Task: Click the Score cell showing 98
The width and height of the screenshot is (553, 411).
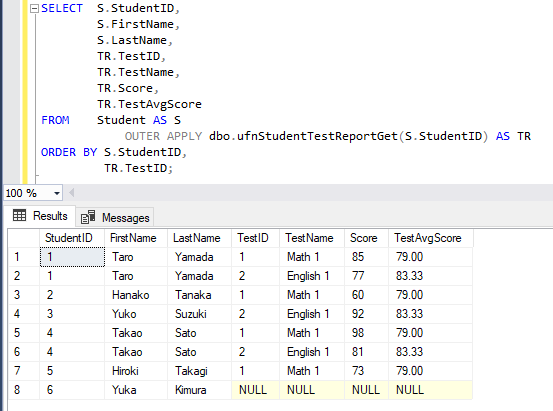Action: (366, 333)
